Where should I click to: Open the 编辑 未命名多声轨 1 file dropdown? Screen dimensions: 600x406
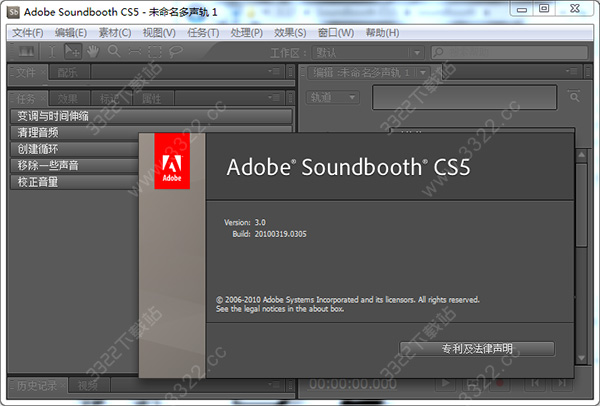tap(368, 72)
